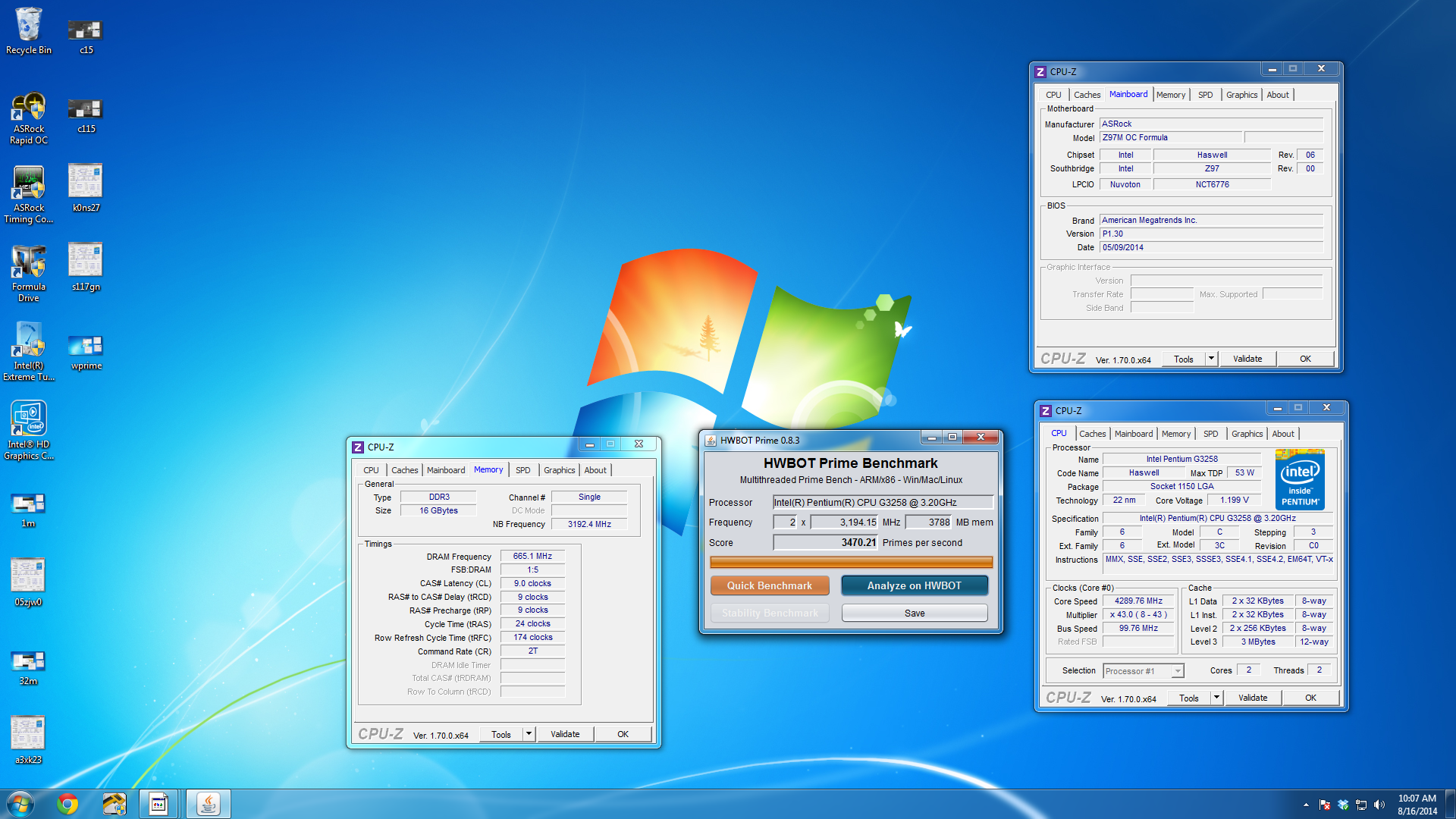
Task: Click the Score field showing 3470.21
Action: coord(825,542)
